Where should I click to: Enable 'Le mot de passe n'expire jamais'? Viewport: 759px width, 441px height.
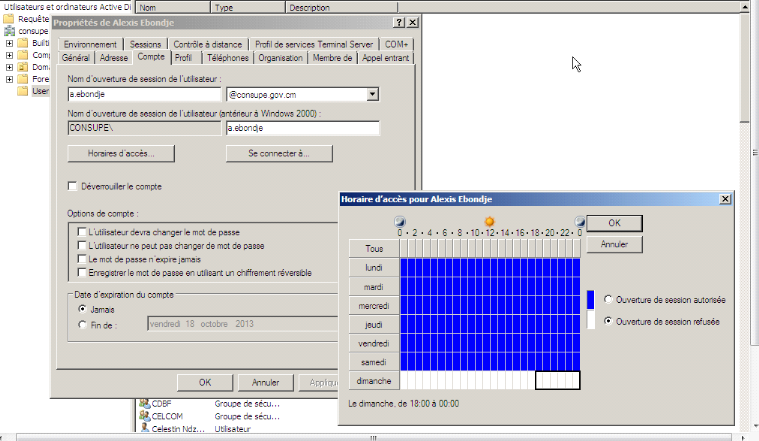tap(82, 258)
